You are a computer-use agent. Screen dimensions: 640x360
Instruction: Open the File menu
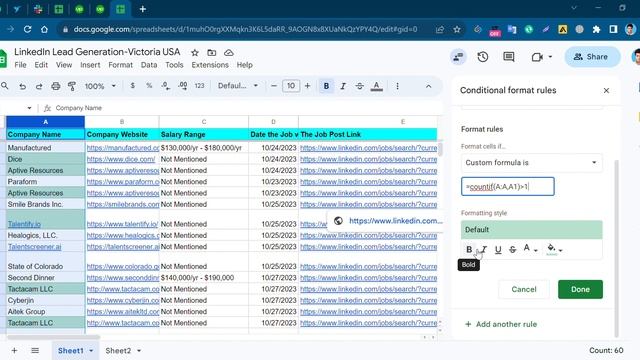coord(20,65)
